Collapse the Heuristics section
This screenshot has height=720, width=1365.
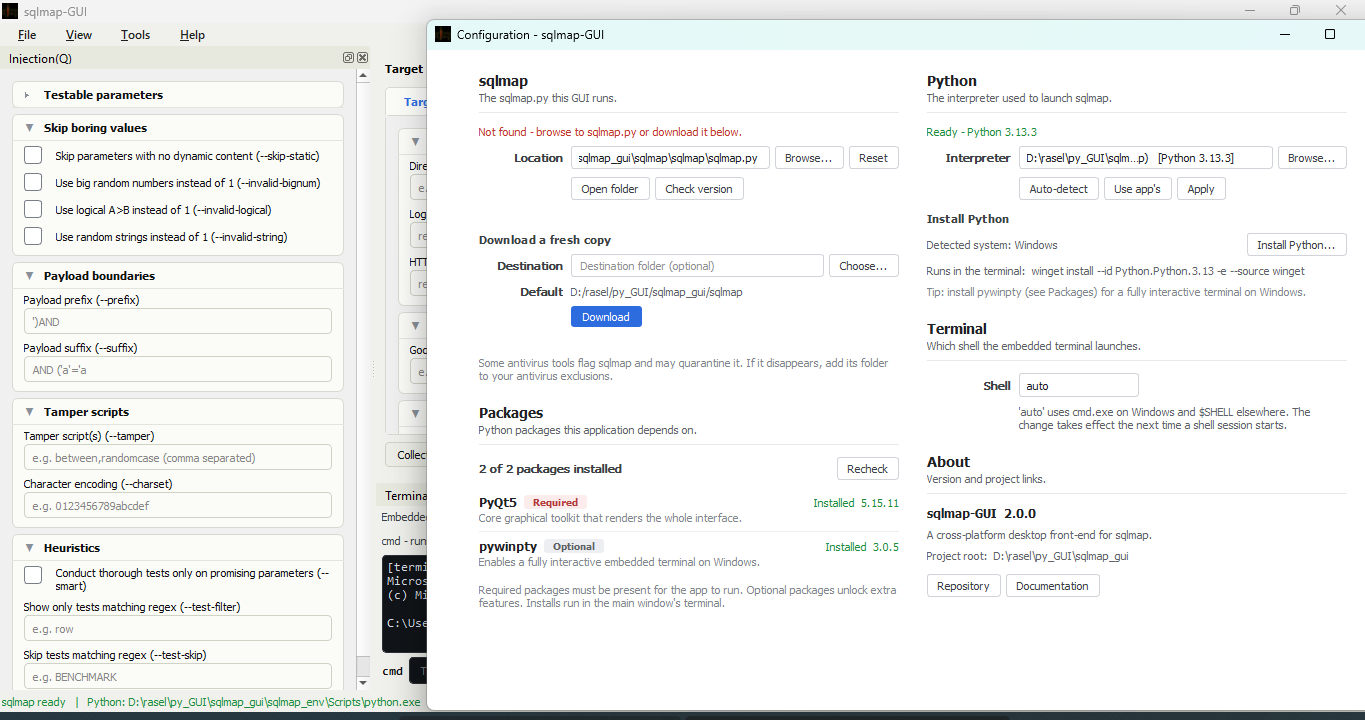coord(27,548)
